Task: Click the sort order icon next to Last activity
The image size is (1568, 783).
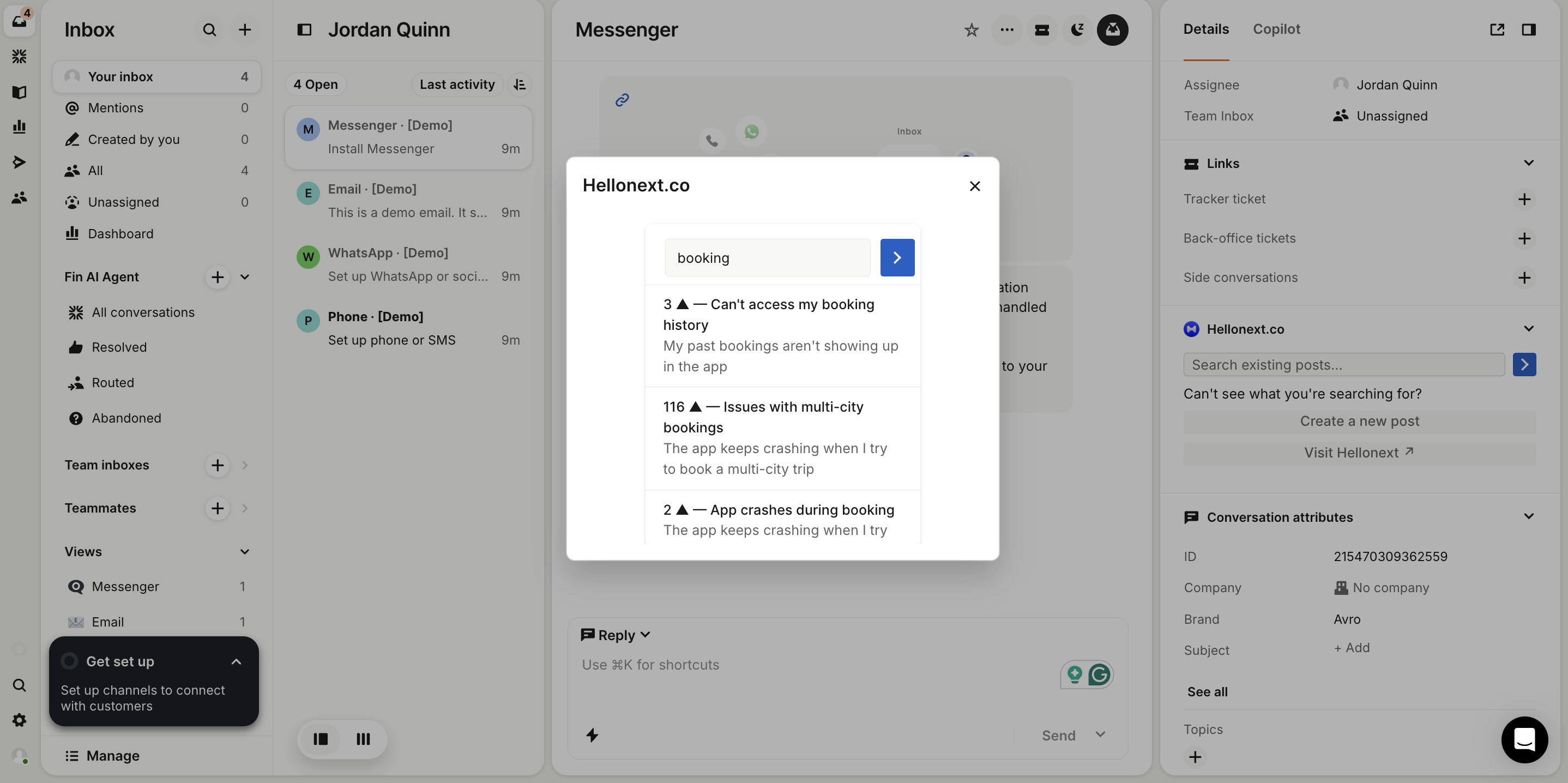Action: pos(520,85)
